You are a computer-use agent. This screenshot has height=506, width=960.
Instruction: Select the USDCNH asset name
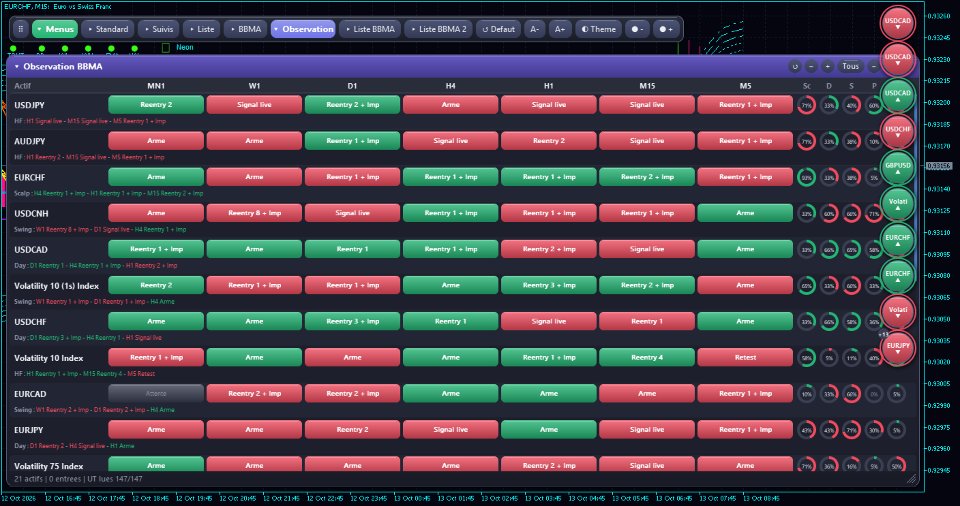click(x=31, y=214)
